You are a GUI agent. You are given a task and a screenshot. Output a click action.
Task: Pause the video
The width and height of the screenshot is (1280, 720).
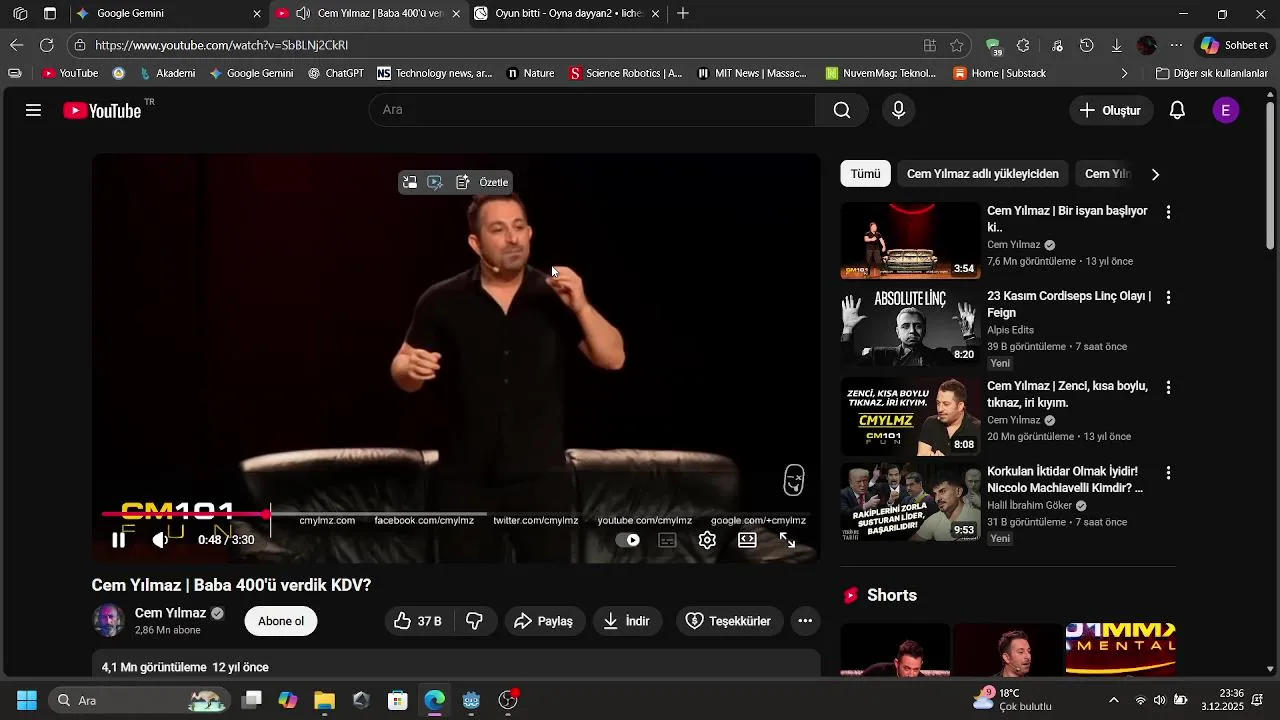(118, 540)
